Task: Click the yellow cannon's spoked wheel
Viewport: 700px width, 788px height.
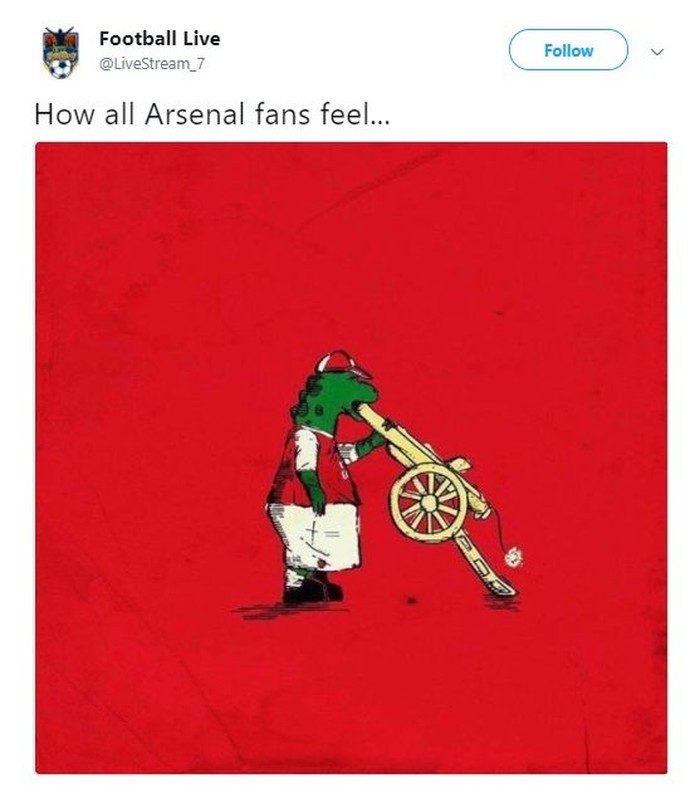Action: pyautogui.click(x=428, y=502)
